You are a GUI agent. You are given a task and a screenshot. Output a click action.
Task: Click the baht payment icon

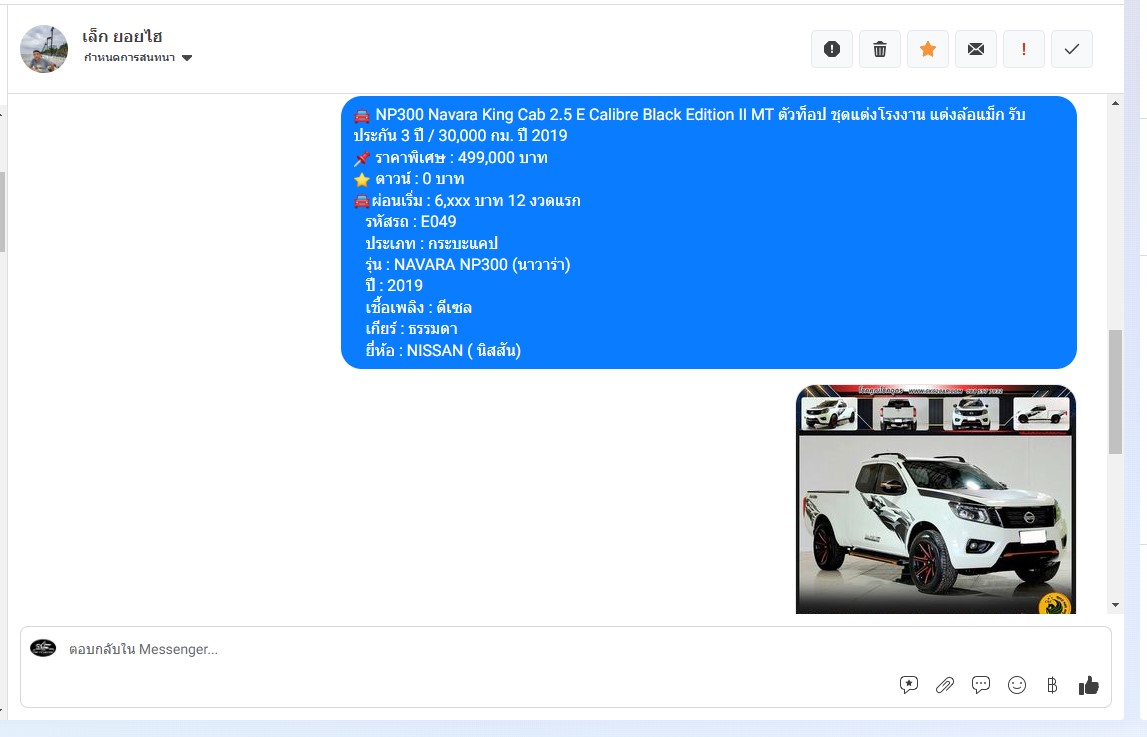tap(1052, 685)
